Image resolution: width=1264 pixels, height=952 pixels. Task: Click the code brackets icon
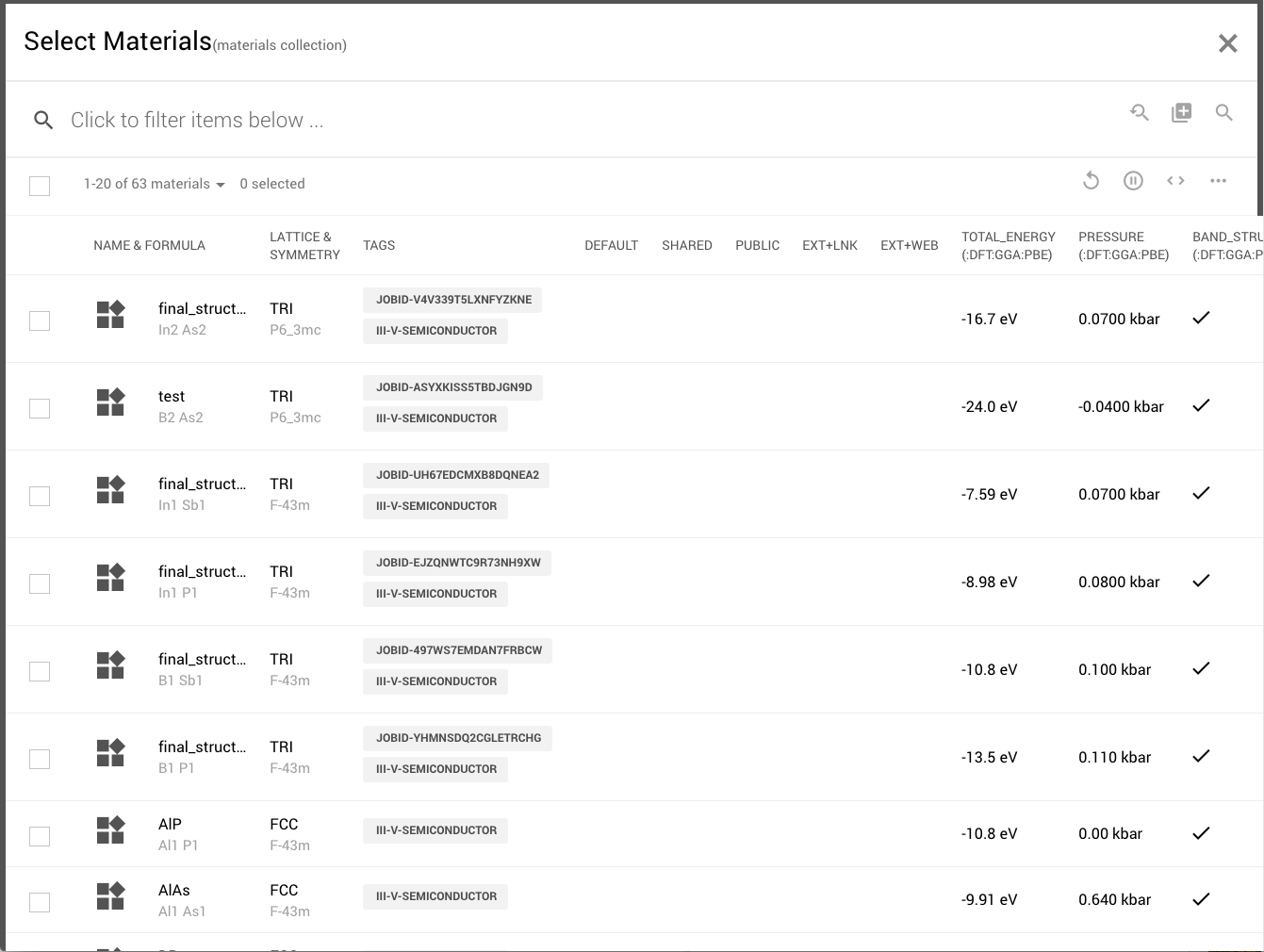point(1175,181)
